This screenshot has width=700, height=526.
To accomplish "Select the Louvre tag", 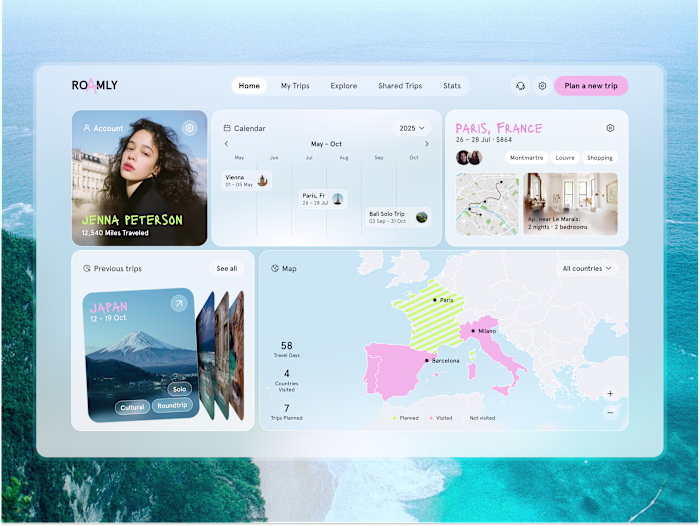I will pyautogui.click(x=565, y=158).
